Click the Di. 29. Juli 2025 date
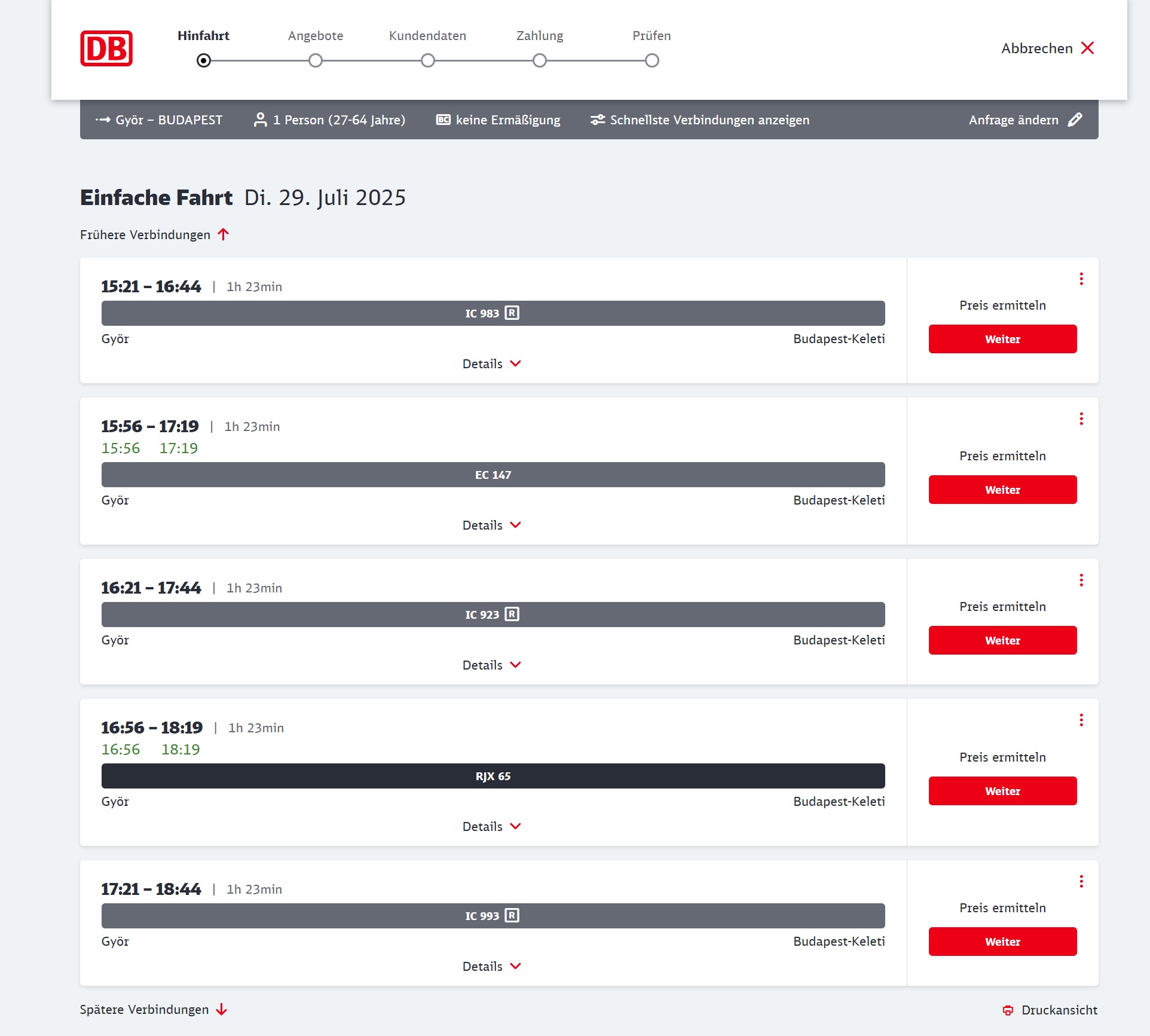Screen dimensions: 1150x1036 (325, 198)
